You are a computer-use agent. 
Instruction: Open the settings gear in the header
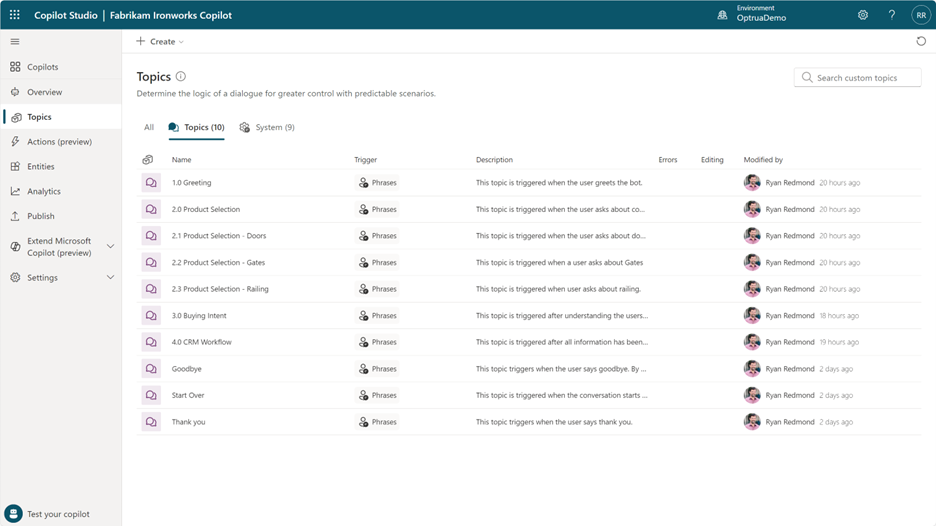click(863, 15)
